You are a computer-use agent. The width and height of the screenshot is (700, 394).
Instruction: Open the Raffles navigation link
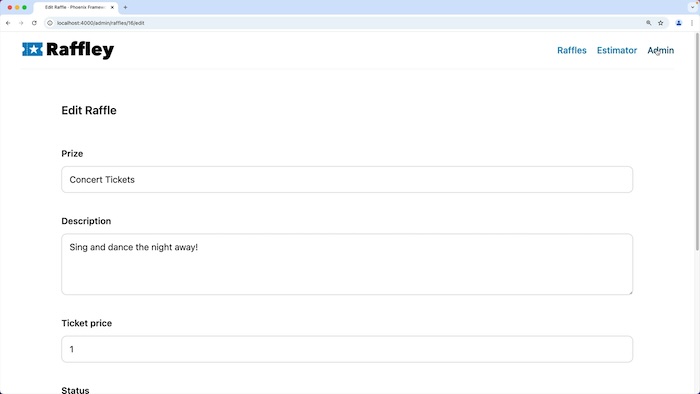(x=571, y=50)
